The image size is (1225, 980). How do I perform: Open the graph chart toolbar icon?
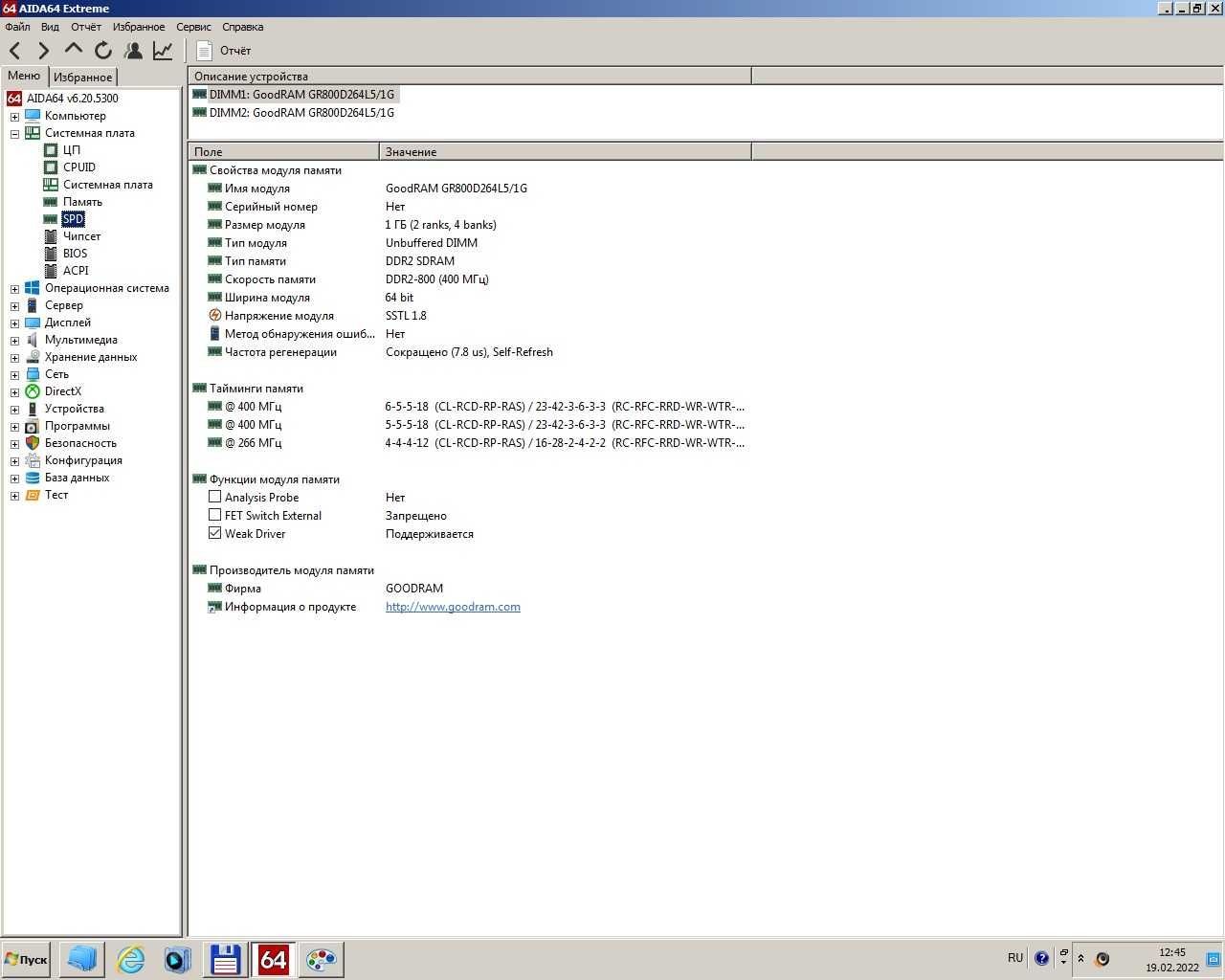(x=163, y=51)
